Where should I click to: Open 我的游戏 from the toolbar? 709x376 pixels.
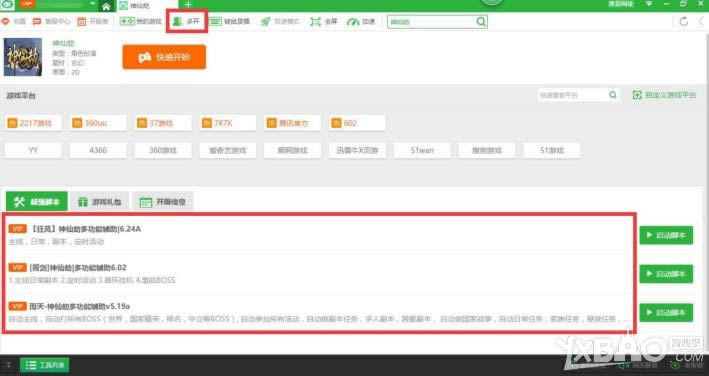[141, 21]
